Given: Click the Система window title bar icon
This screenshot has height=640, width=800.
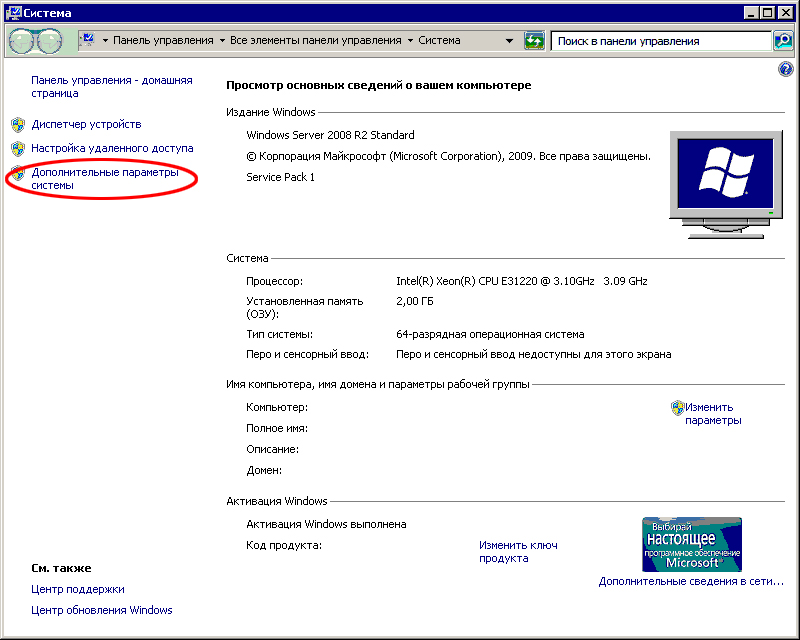Looking at the screenshot, I should point(13,13).
